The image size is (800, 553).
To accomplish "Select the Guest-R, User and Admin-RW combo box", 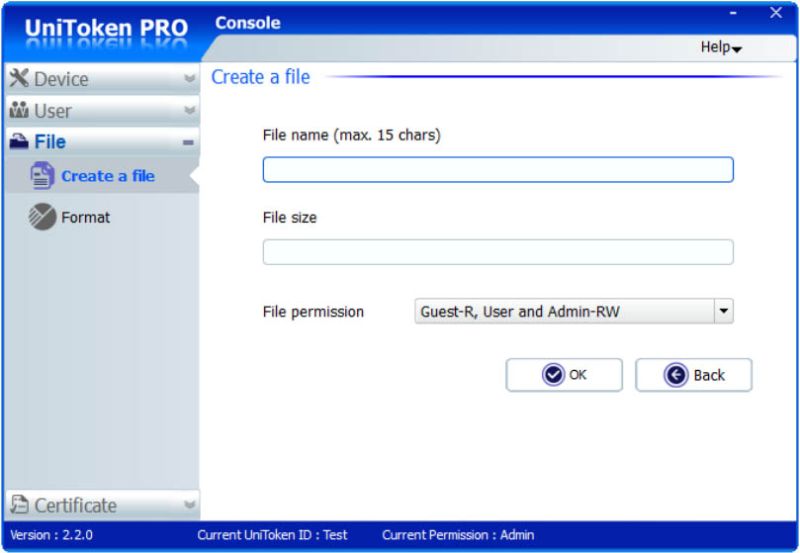I will point(574,311).
